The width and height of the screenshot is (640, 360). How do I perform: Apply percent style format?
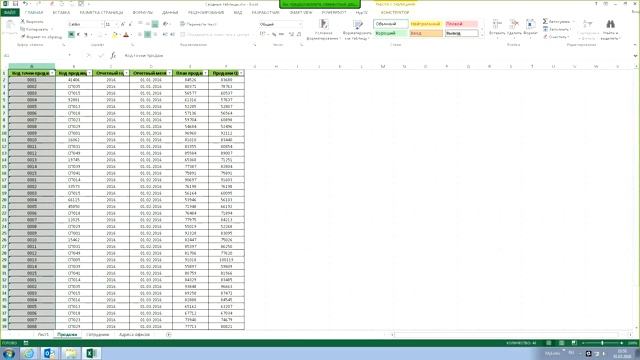tap(274, 35)
